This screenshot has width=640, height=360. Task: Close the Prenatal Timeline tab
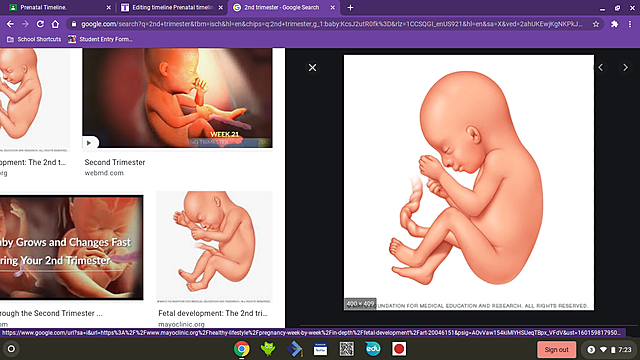[109, 7]
